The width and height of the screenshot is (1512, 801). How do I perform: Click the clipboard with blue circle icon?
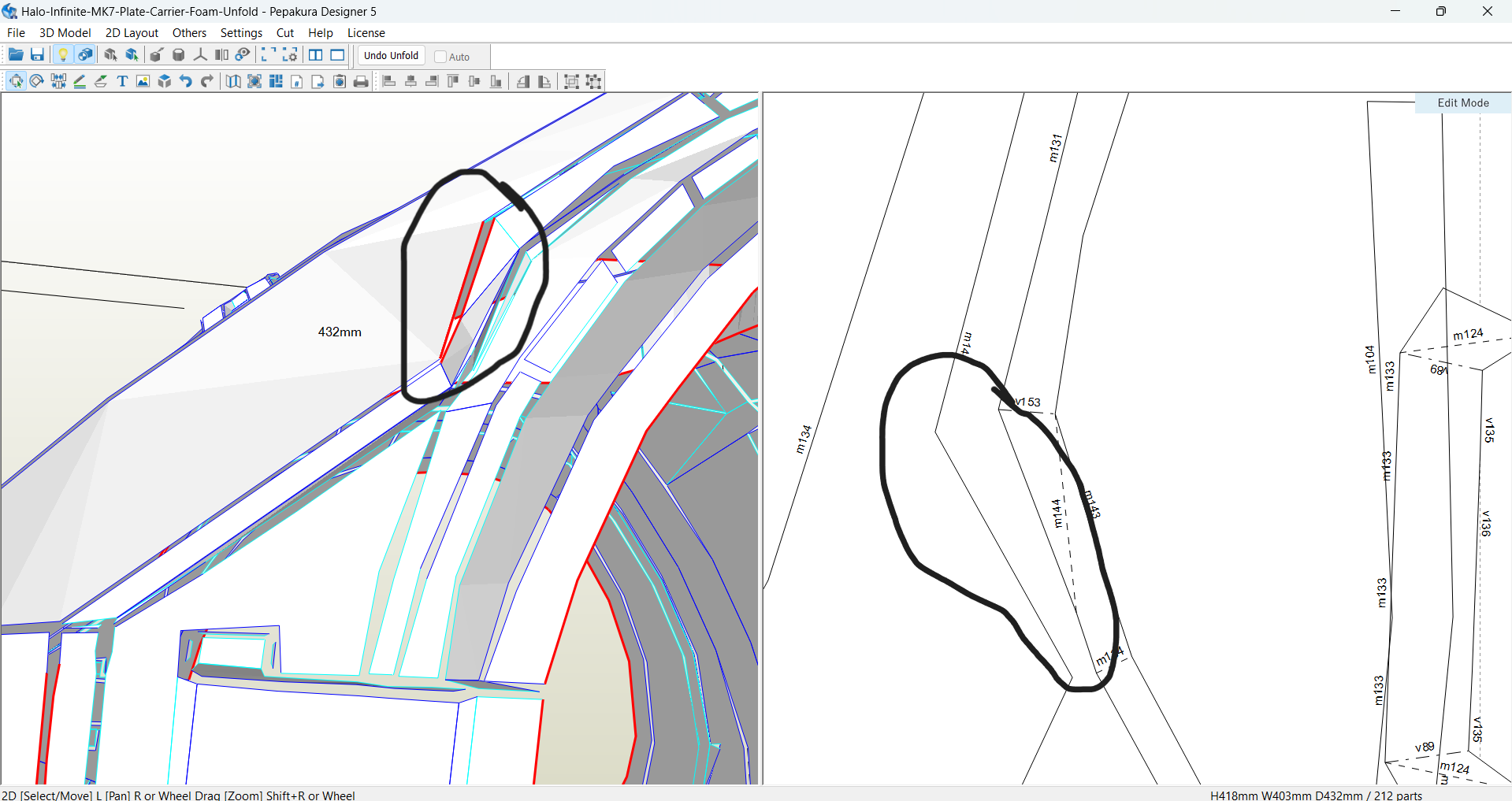pyautogui.click(x=340, y=81)
